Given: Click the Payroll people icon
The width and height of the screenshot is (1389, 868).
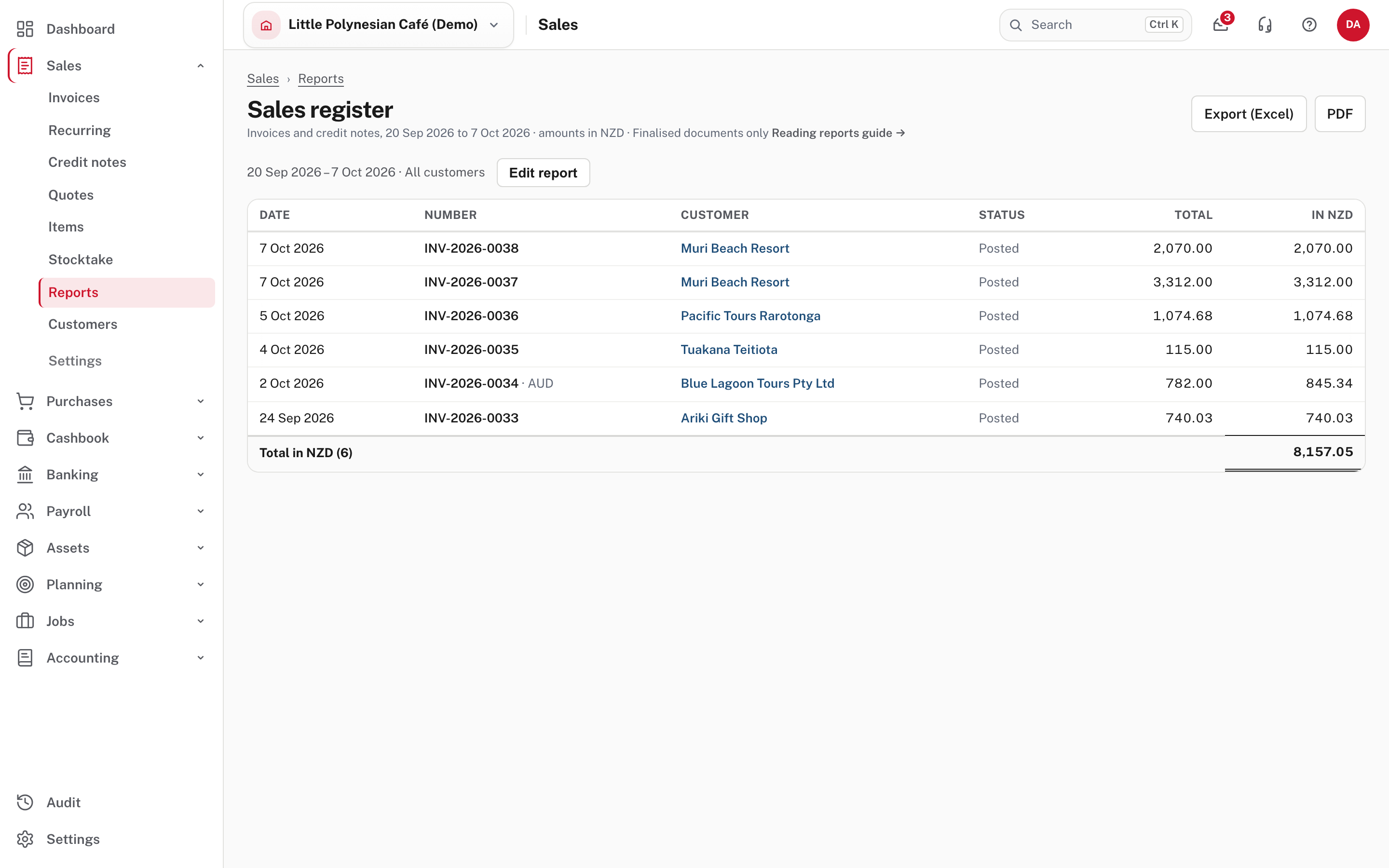Looking at the screenshot, I should [25, 511].
